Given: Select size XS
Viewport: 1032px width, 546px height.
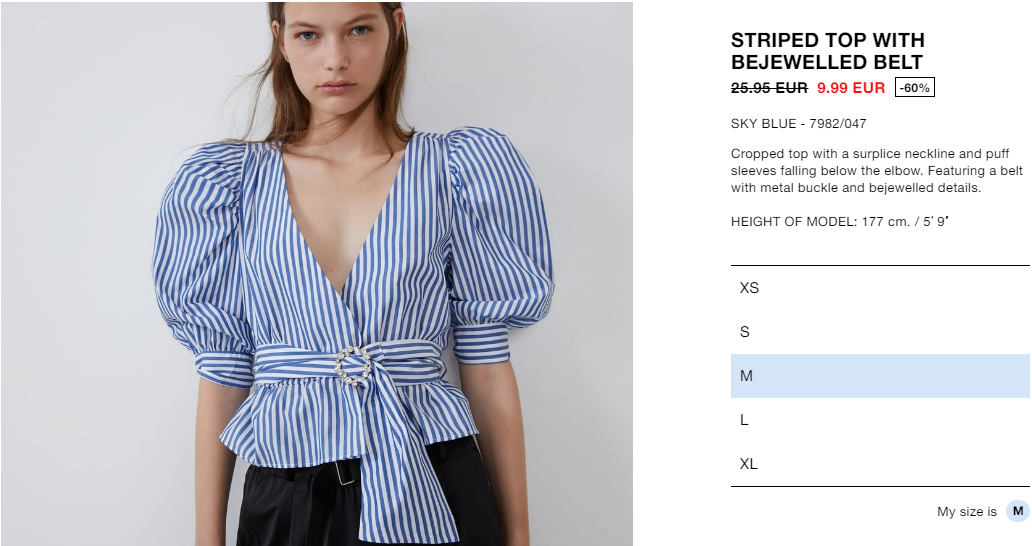Looking at the screenshot, I should coord(880,288).
